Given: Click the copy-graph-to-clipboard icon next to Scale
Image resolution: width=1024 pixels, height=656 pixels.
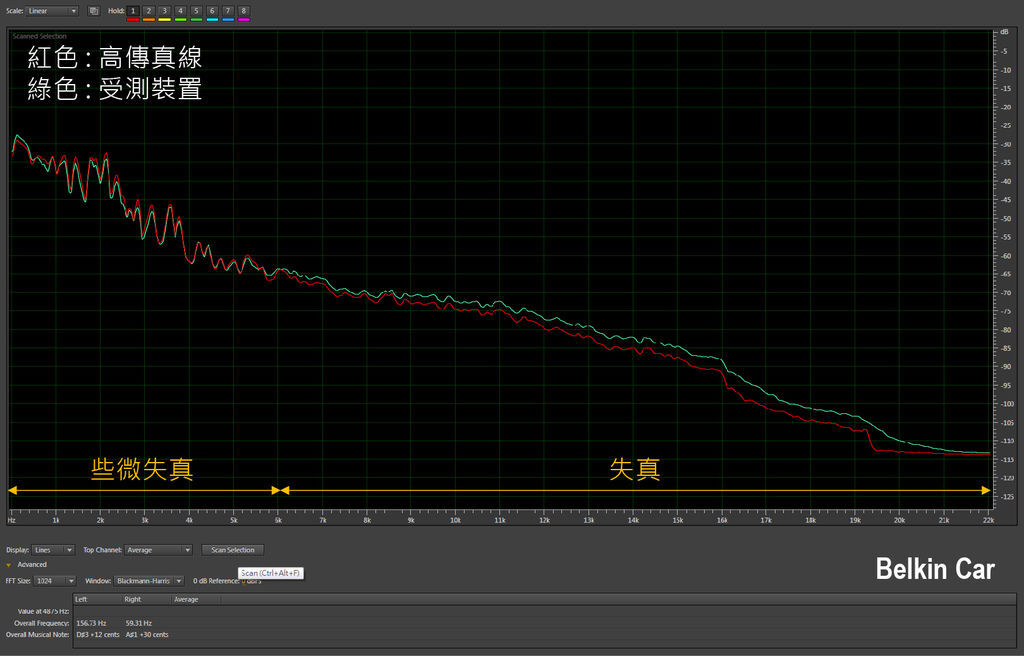Looking at the screenshot, I should [x=93, y=11].
